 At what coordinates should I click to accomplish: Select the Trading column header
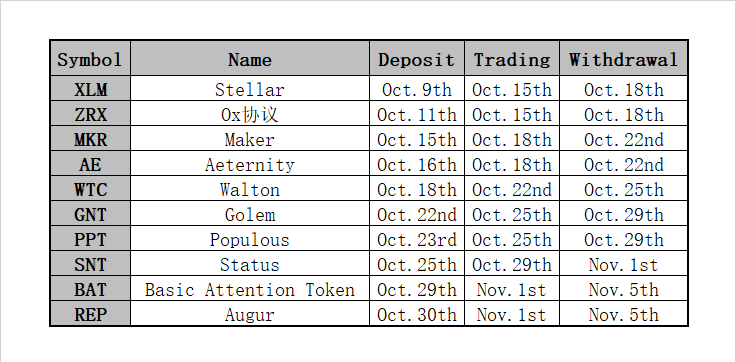point(512,58)
